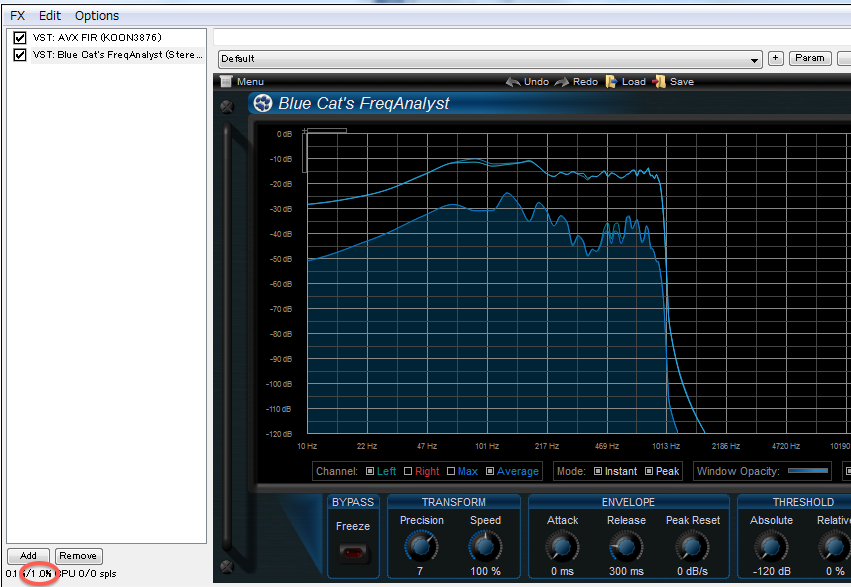Click the Redo arrow icon
Image resolution: width=851 pixels, height=587 pixels.
[x=562, y=82]
